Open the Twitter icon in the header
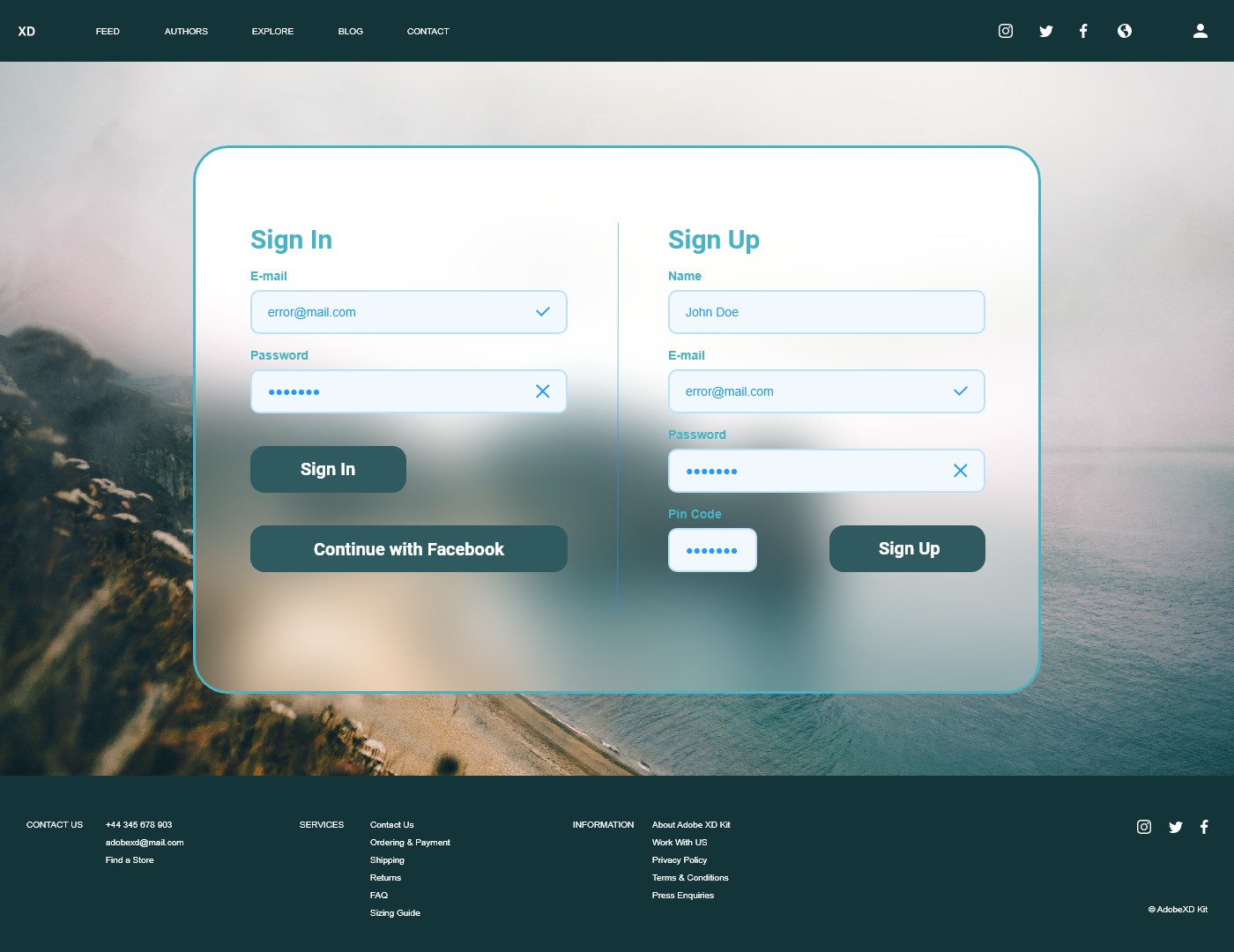 [x=1046, y=31]
